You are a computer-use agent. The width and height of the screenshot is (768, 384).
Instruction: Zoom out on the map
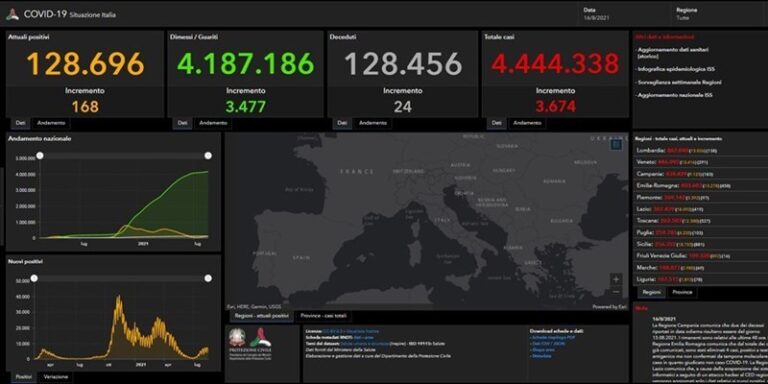(x=616, y=292)
